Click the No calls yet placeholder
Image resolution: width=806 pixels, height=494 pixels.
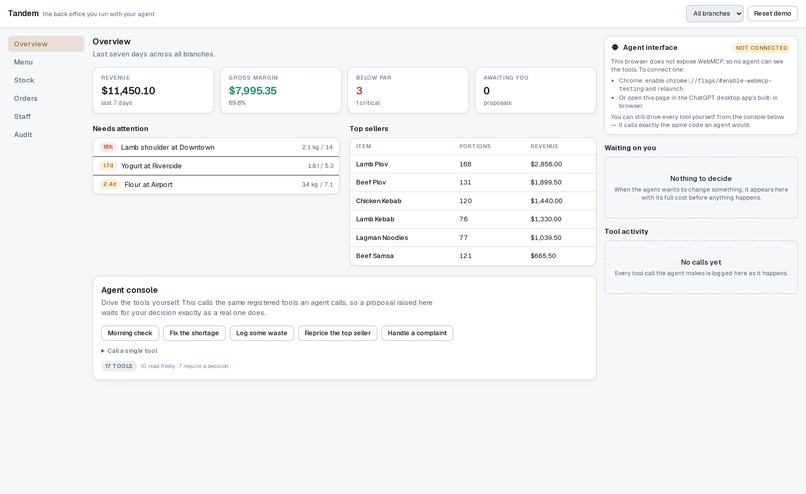click(x=701, y=267)
